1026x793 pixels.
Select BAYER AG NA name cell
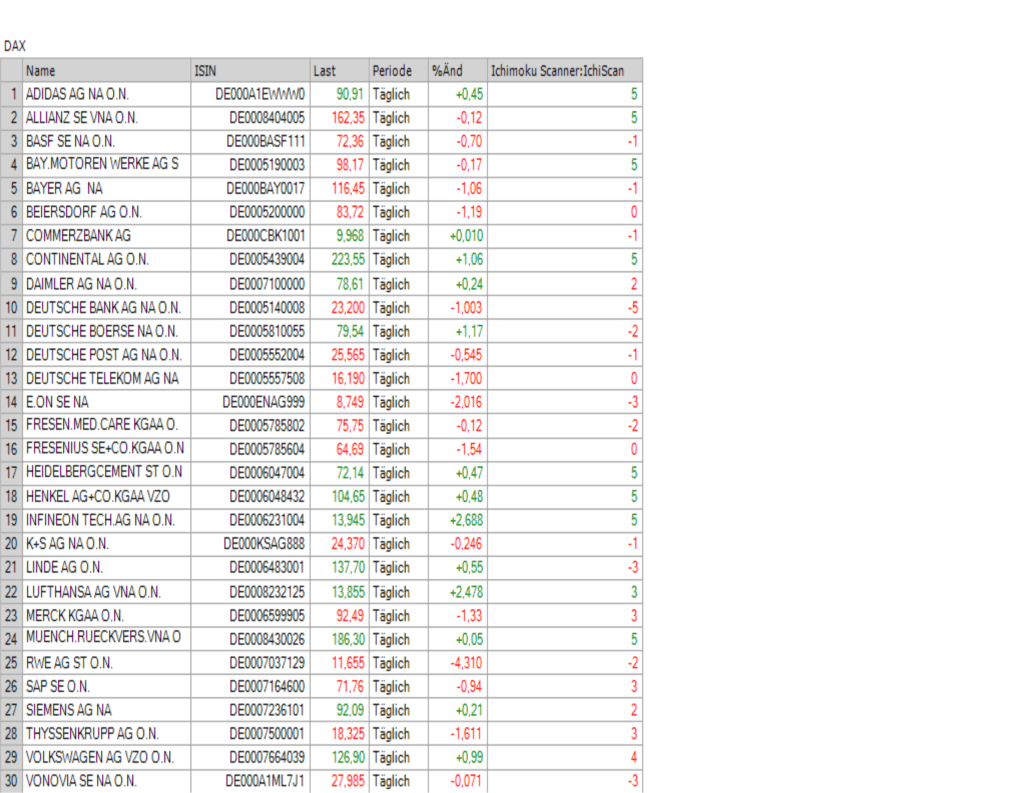[107, 188]
